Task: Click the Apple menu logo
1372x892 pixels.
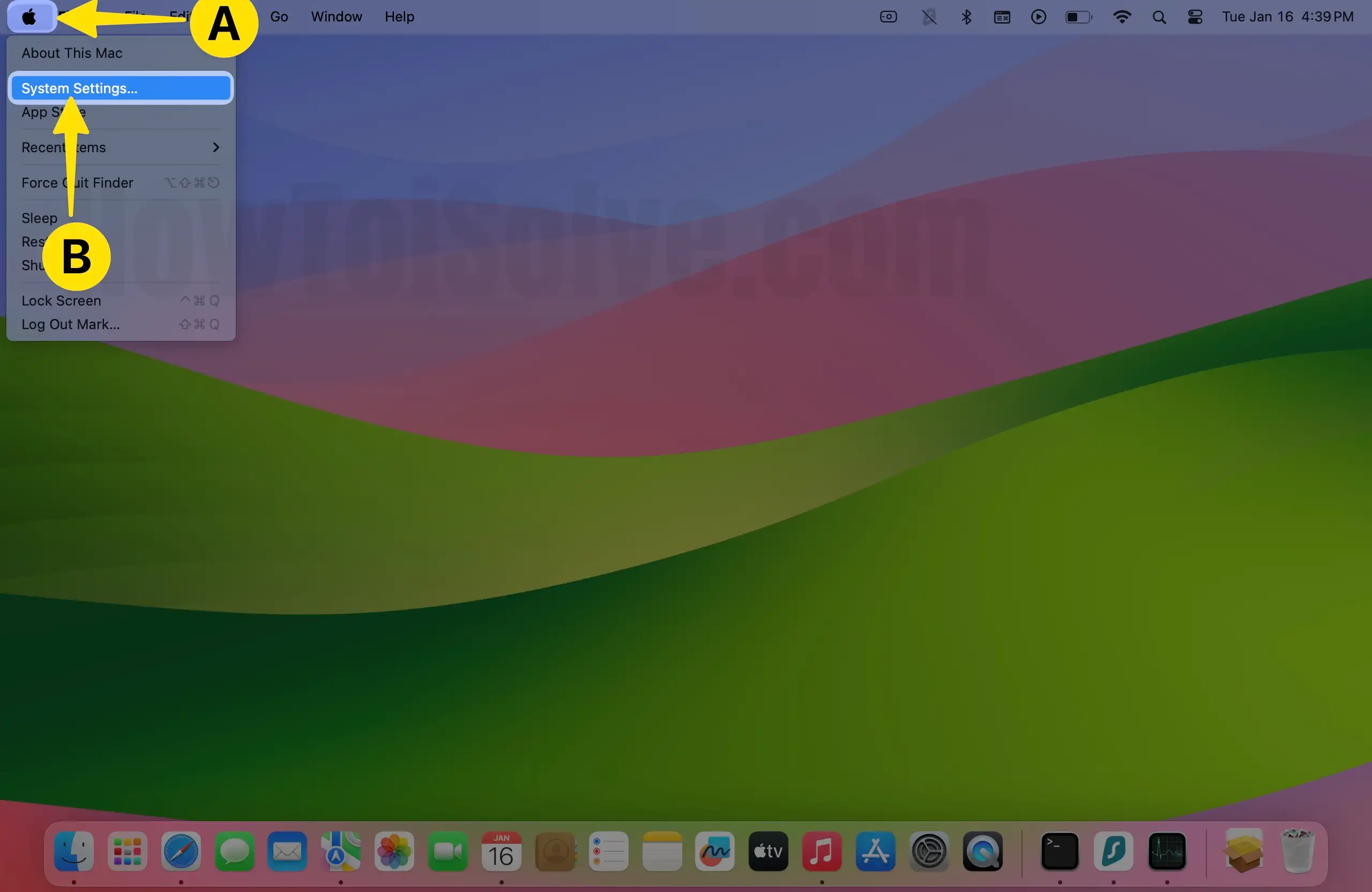Action: tap(29, 17)
